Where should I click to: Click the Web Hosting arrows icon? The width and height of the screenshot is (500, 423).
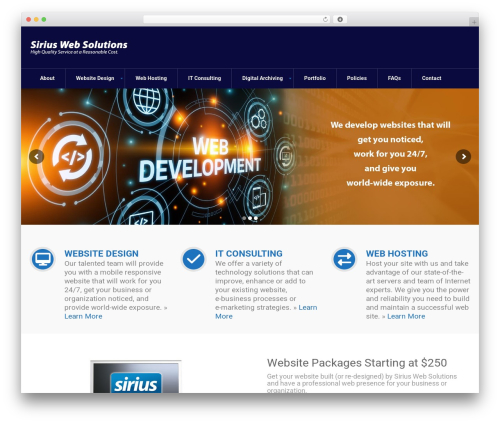click(x=344, y=259)
